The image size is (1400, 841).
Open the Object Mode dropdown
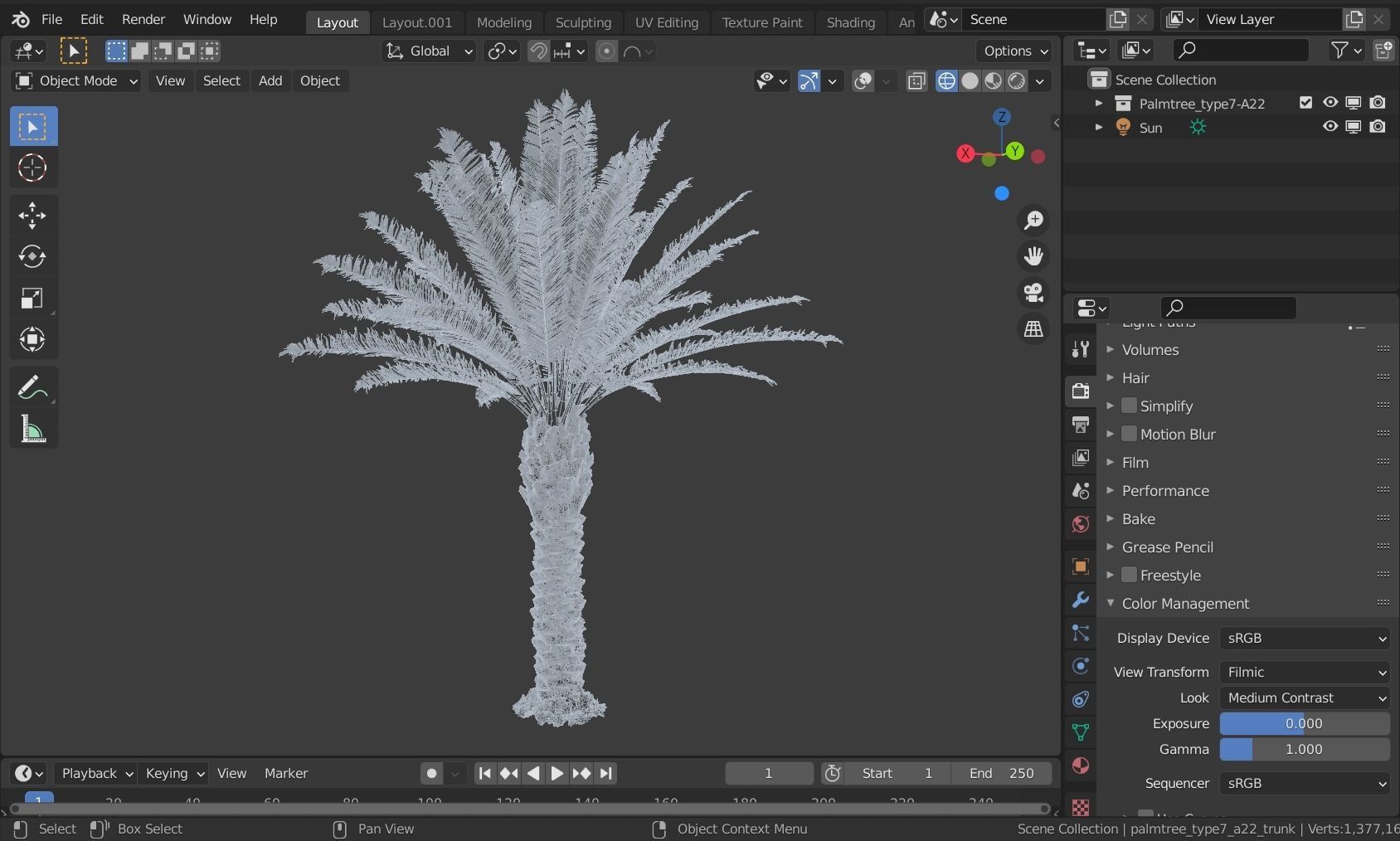click(x=75, y=80)
